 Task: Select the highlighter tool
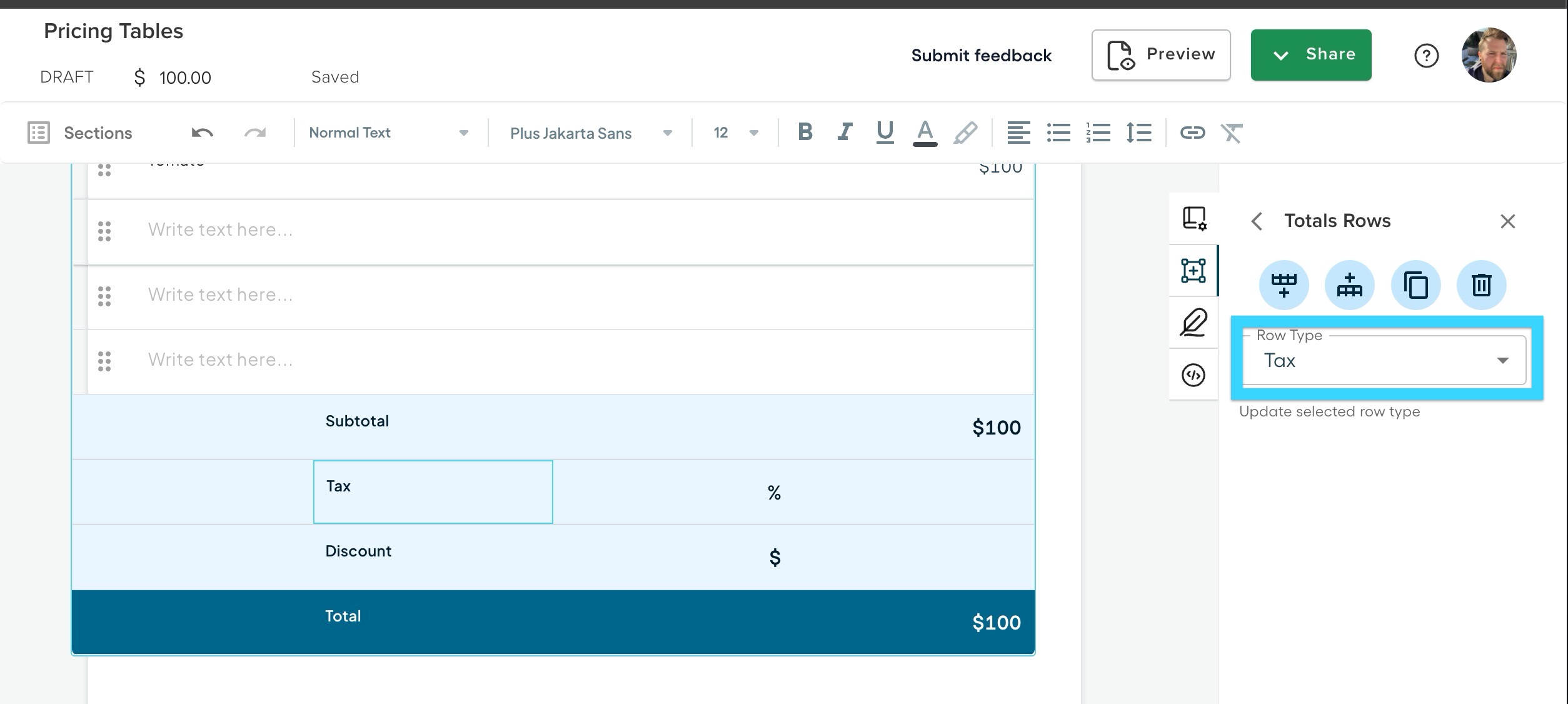pyautogui.click(x=965, y=133)
